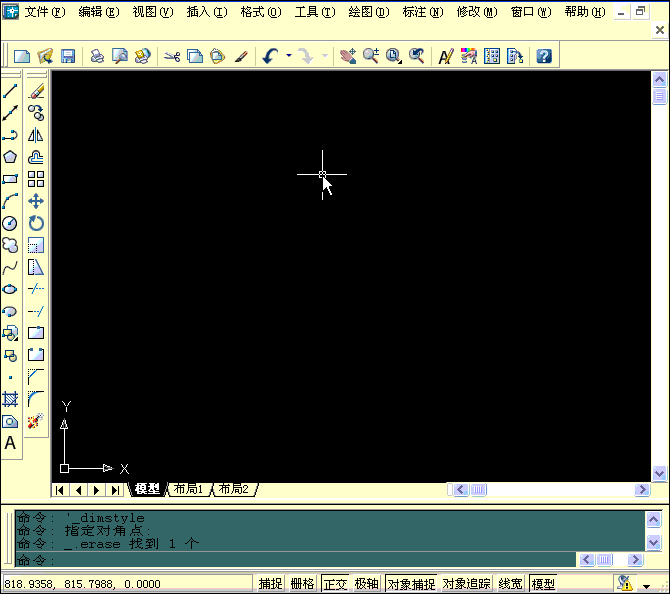Toggle 正交 ortho mode
670x594 pixels.
(x=335, y=583)
